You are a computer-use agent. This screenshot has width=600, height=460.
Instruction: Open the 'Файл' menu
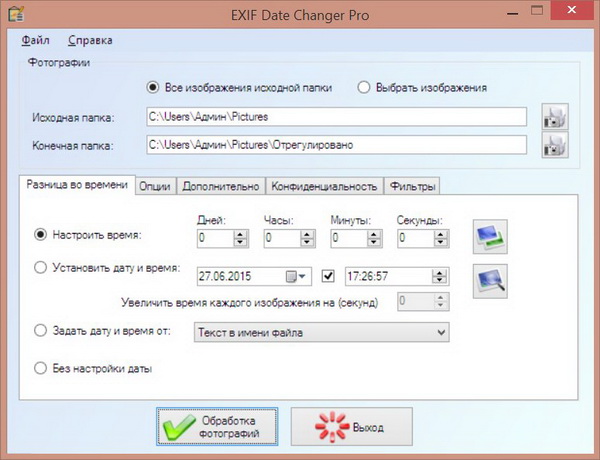pyautogui.click(x=35, y=40)
